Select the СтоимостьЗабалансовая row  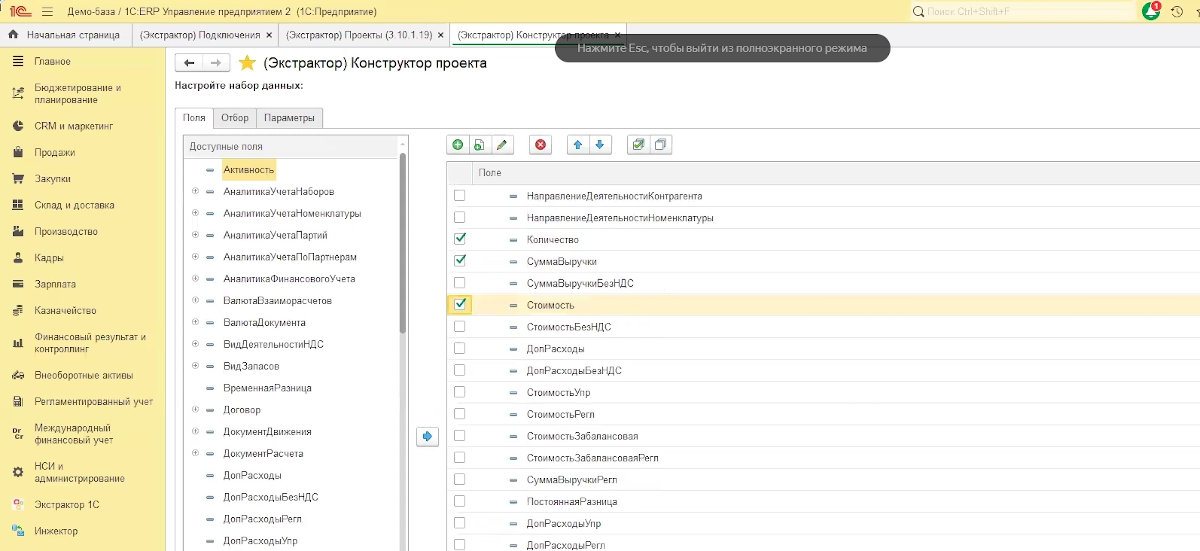(823, 436)
